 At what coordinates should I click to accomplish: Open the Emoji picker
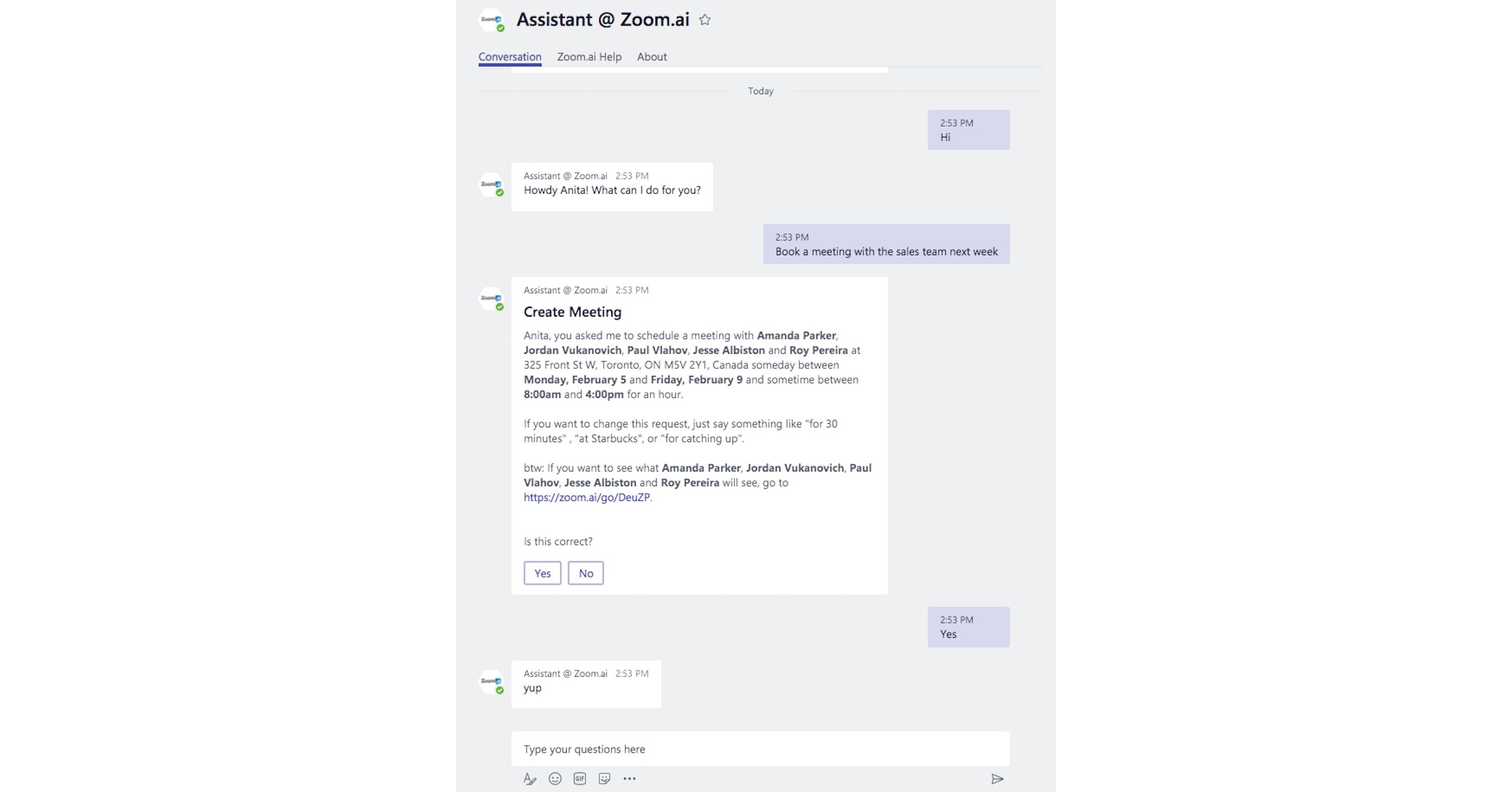point(554,778)
